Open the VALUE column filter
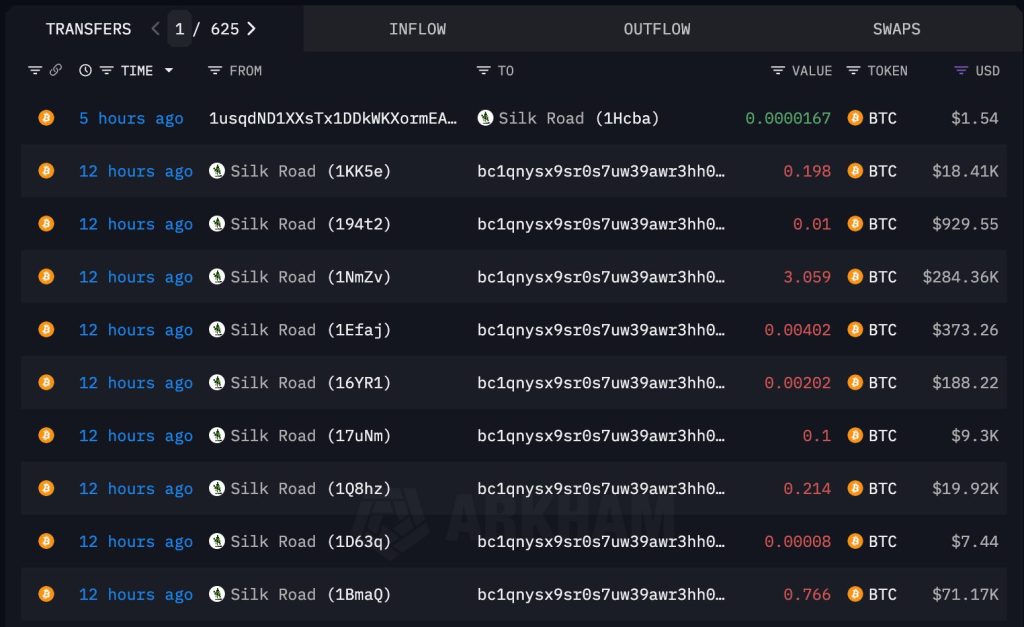This screenshot has height=627, width=1024. 776,70
